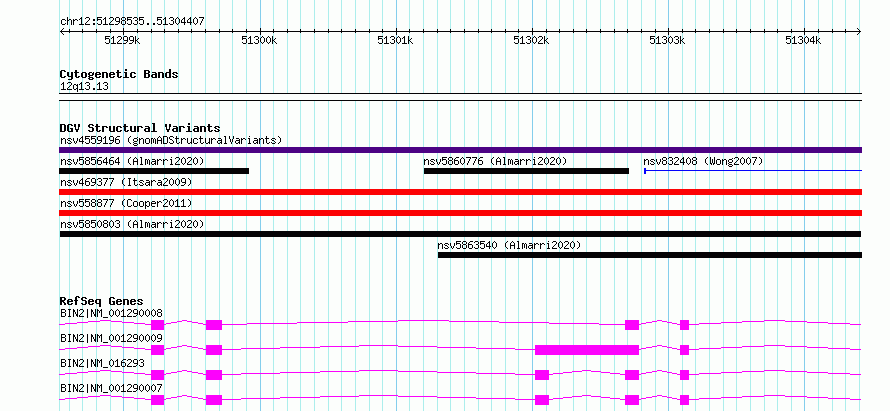Click the nsv4559196 gnomAD structural variant bar
Screen dimensions: 890x411
460,150
